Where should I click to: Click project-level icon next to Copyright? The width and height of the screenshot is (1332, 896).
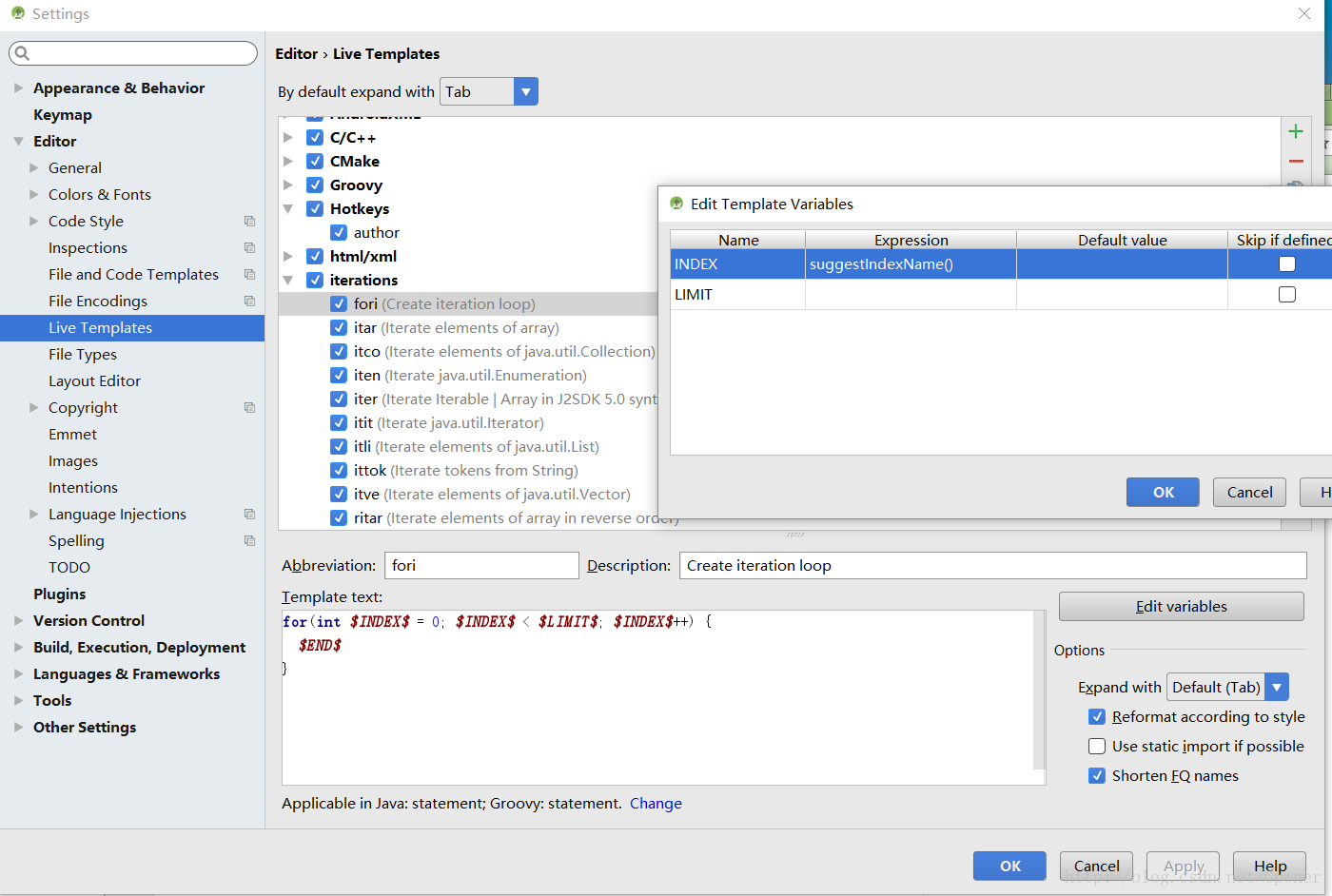249,407
